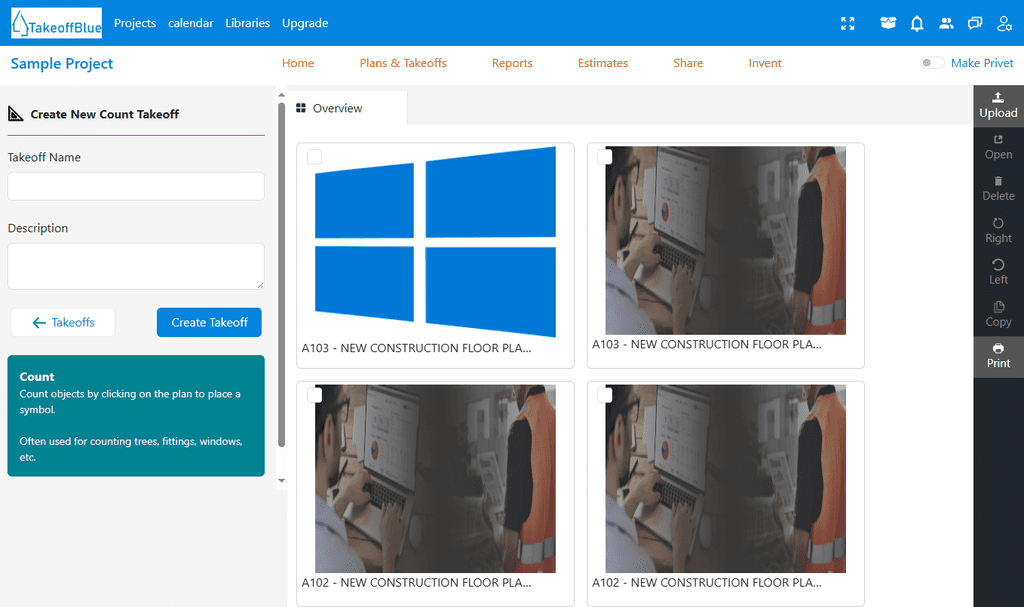Click the first A103 plan title text

coord(416,348)
